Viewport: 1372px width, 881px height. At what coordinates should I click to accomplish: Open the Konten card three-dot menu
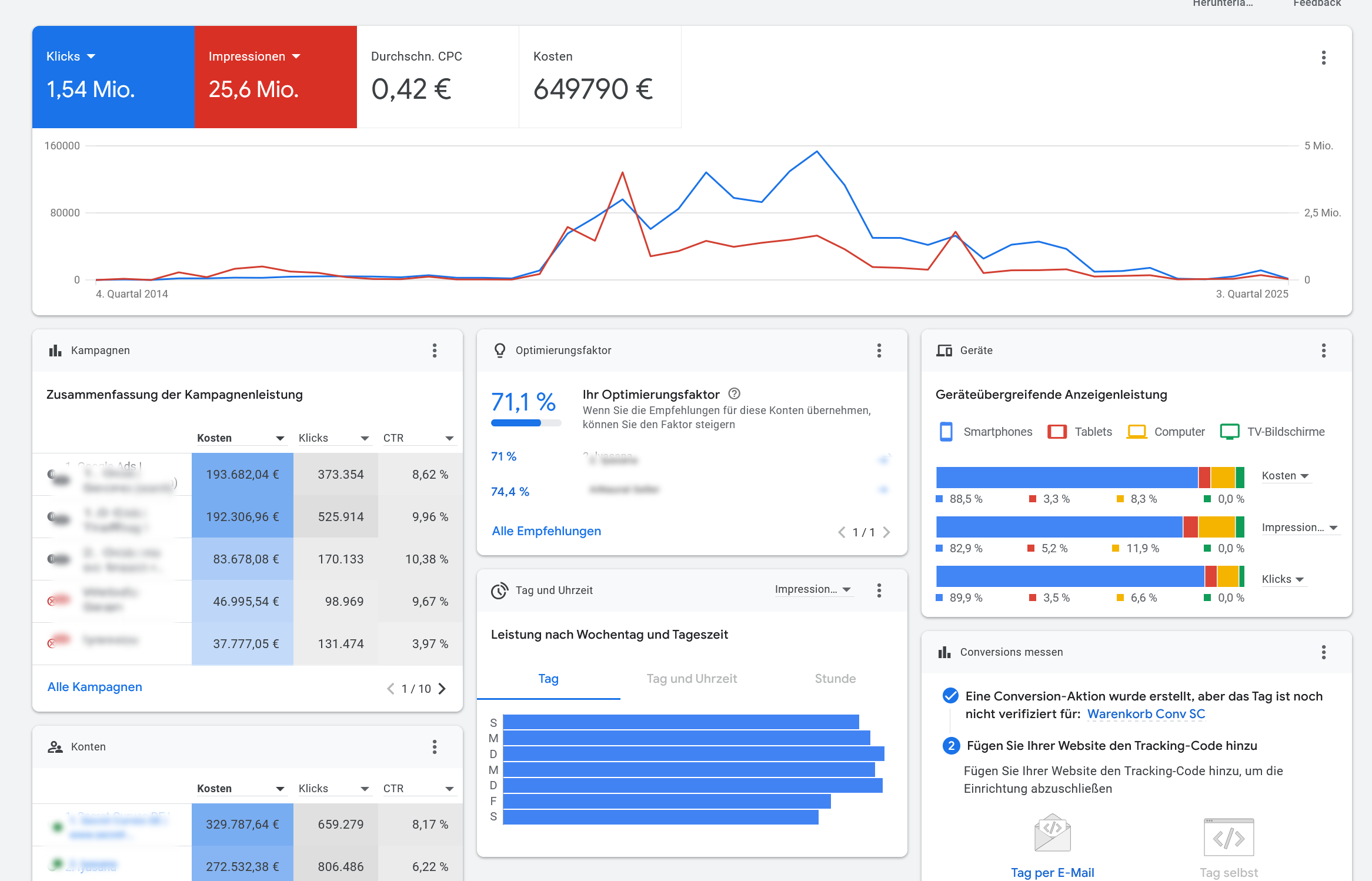(435, 747)
